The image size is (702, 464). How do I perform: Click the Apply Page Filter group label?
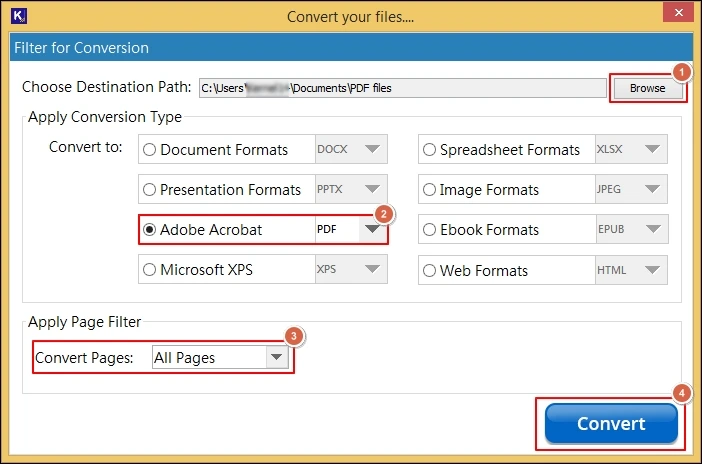point(84,322)
